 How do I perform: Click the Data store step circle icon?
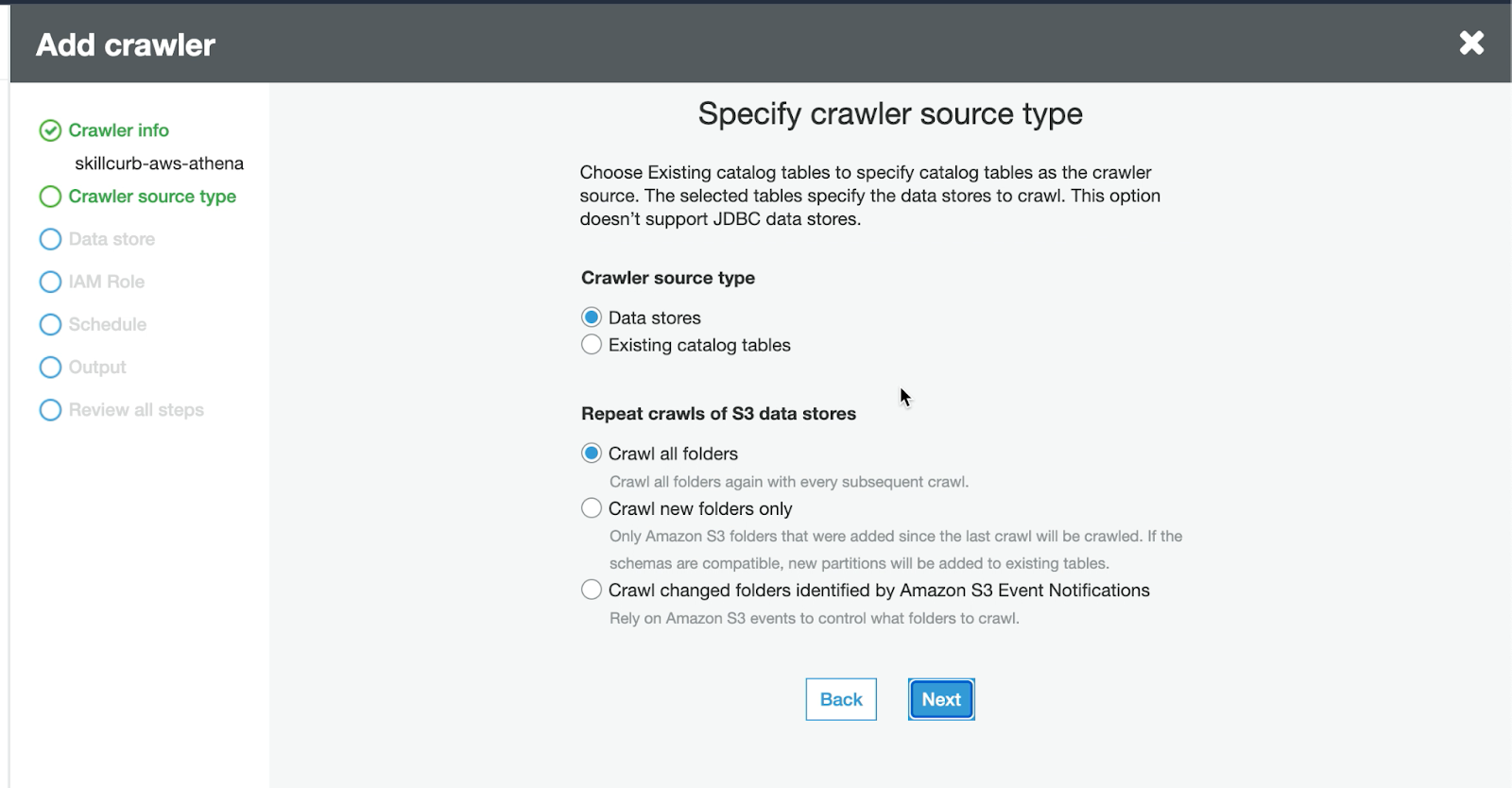tap(50, 239)
